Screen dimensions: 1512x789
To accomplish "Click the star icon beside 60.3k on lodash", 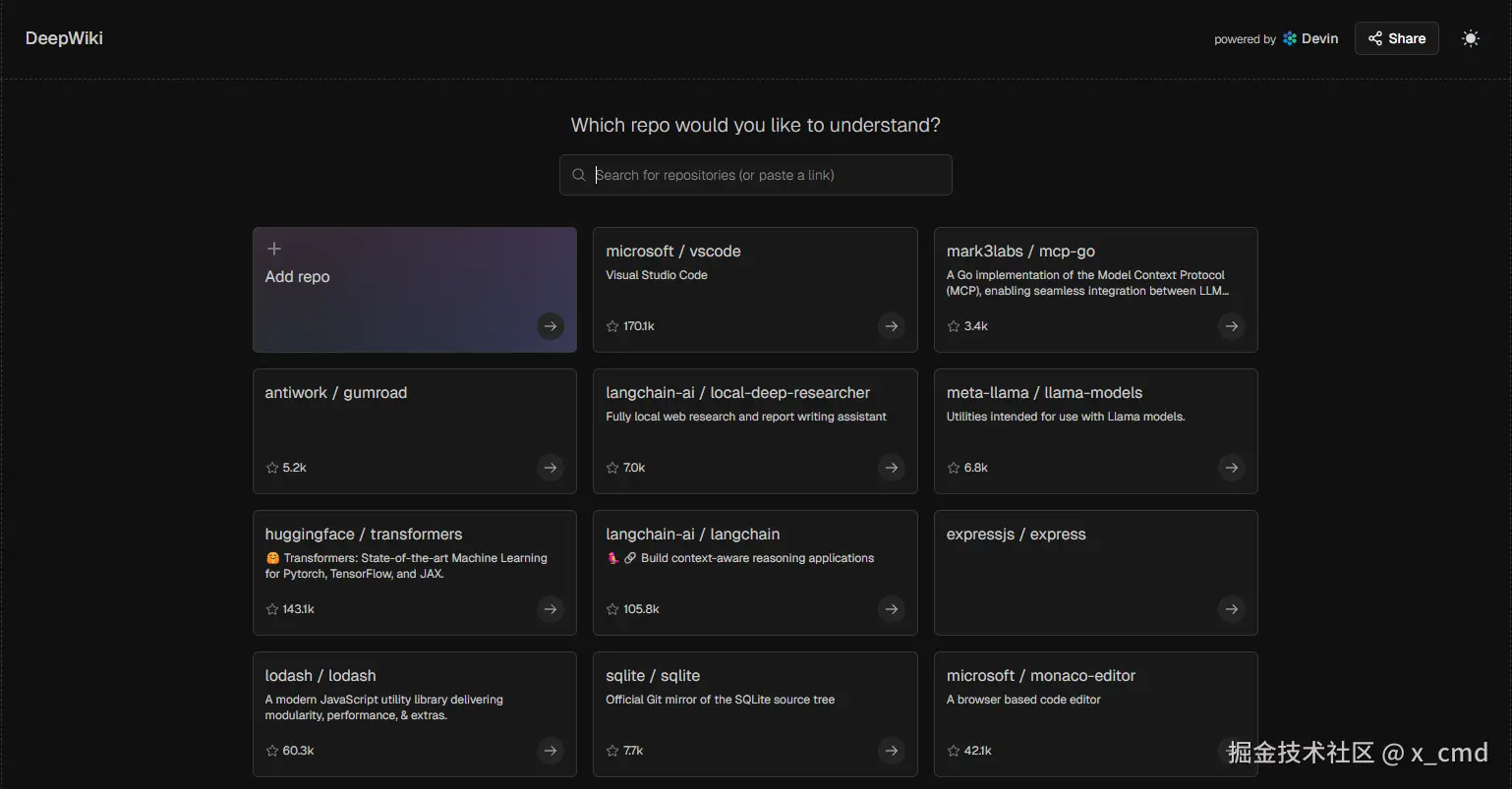I will point(272,751).
